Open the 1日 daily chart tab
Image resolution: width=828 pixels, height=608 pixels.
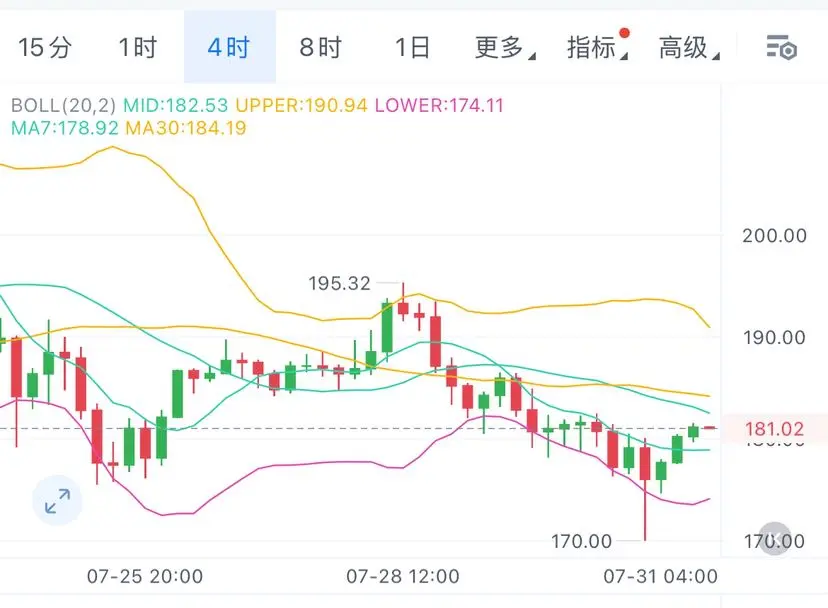click(412, 48)
